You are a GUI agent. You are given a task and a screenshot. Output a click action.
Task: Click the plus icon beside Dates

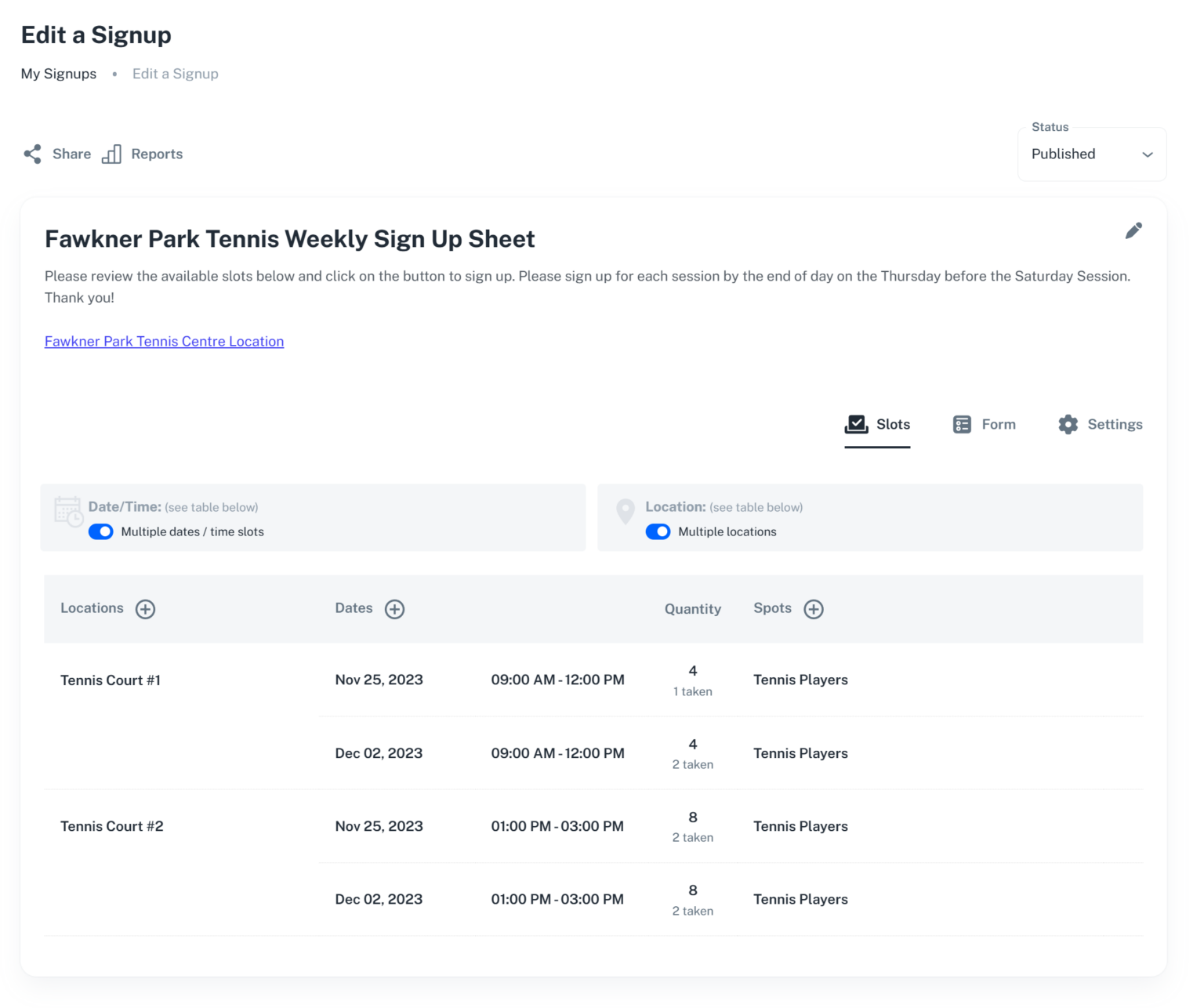tap(395, 608)
